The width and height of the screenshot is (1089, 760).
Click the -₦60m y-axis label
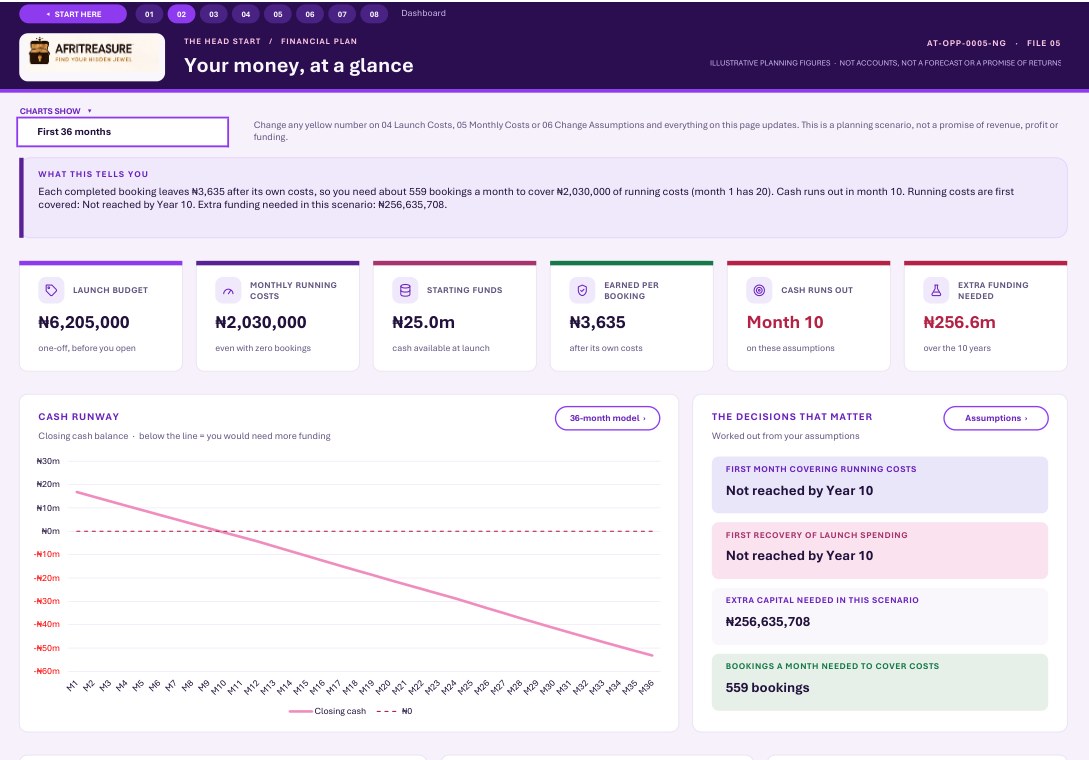[x=47, y=671]
